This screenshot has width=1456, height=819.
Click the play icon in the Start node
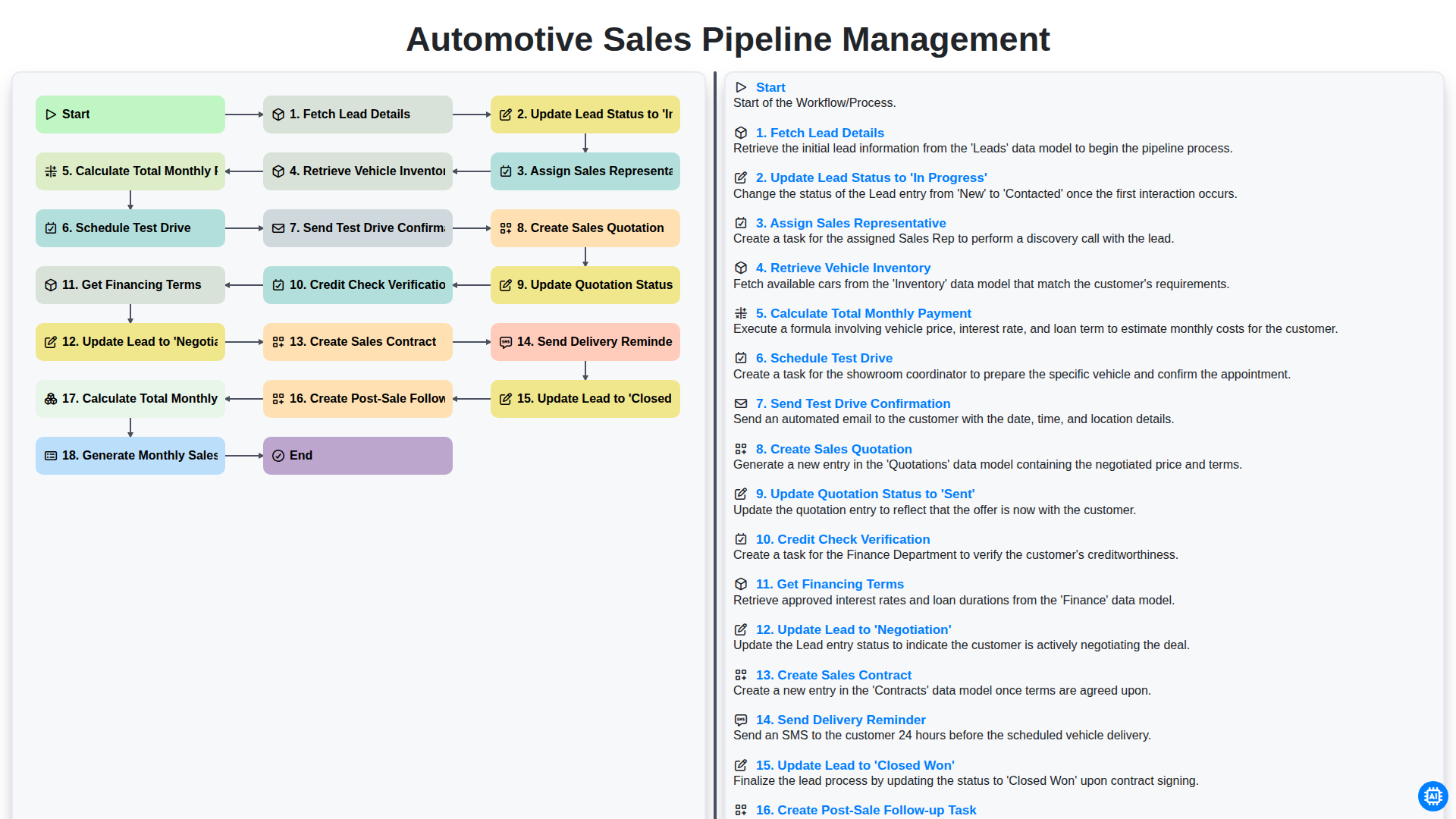pos(51,115)
